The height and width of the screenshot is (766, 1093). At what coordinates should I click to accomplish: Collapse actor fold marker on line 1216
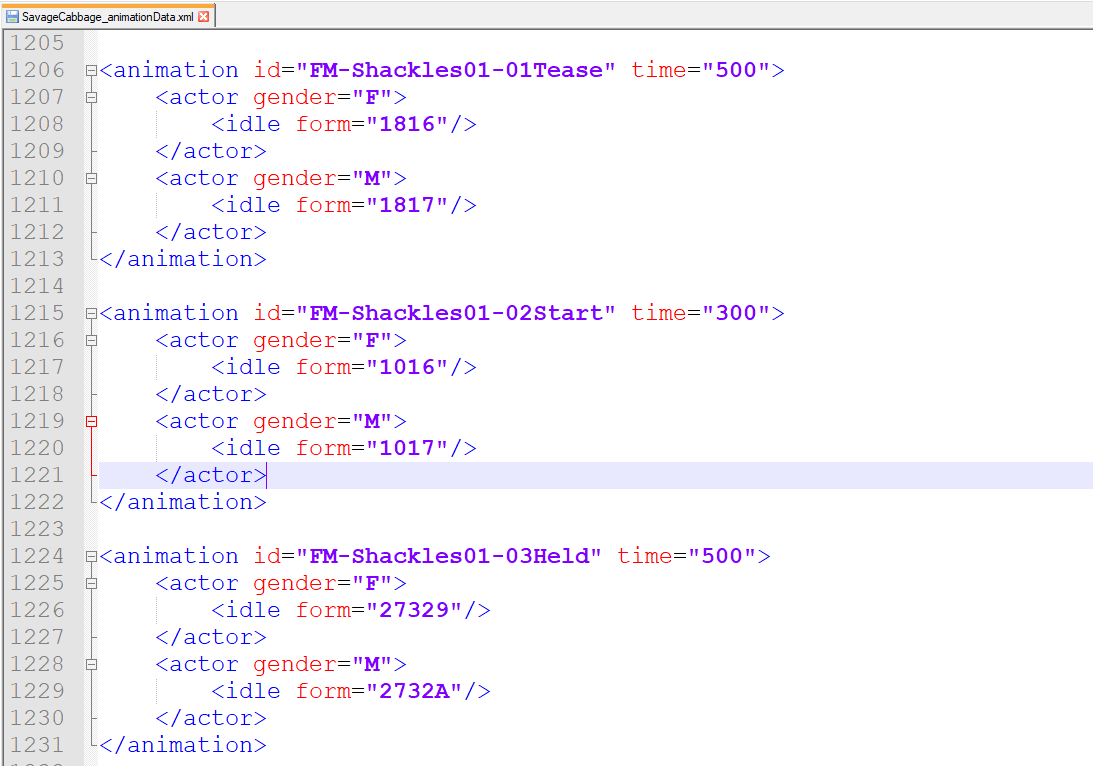pyautogui.click(x=91, y=341)
